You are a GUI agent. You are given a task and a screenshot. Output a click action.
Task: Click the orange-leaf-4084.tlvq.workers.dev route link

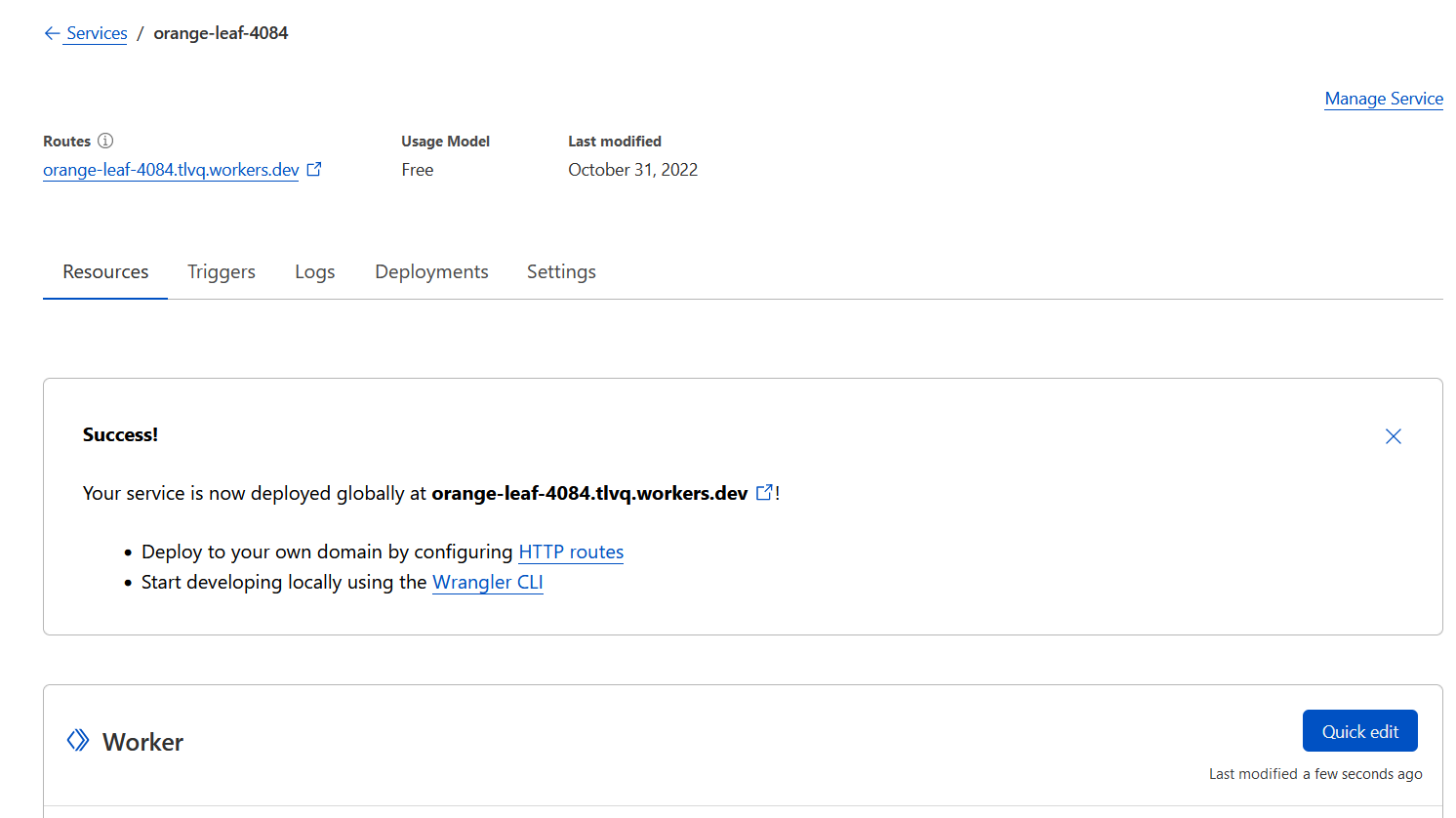(x=170, y=169)
